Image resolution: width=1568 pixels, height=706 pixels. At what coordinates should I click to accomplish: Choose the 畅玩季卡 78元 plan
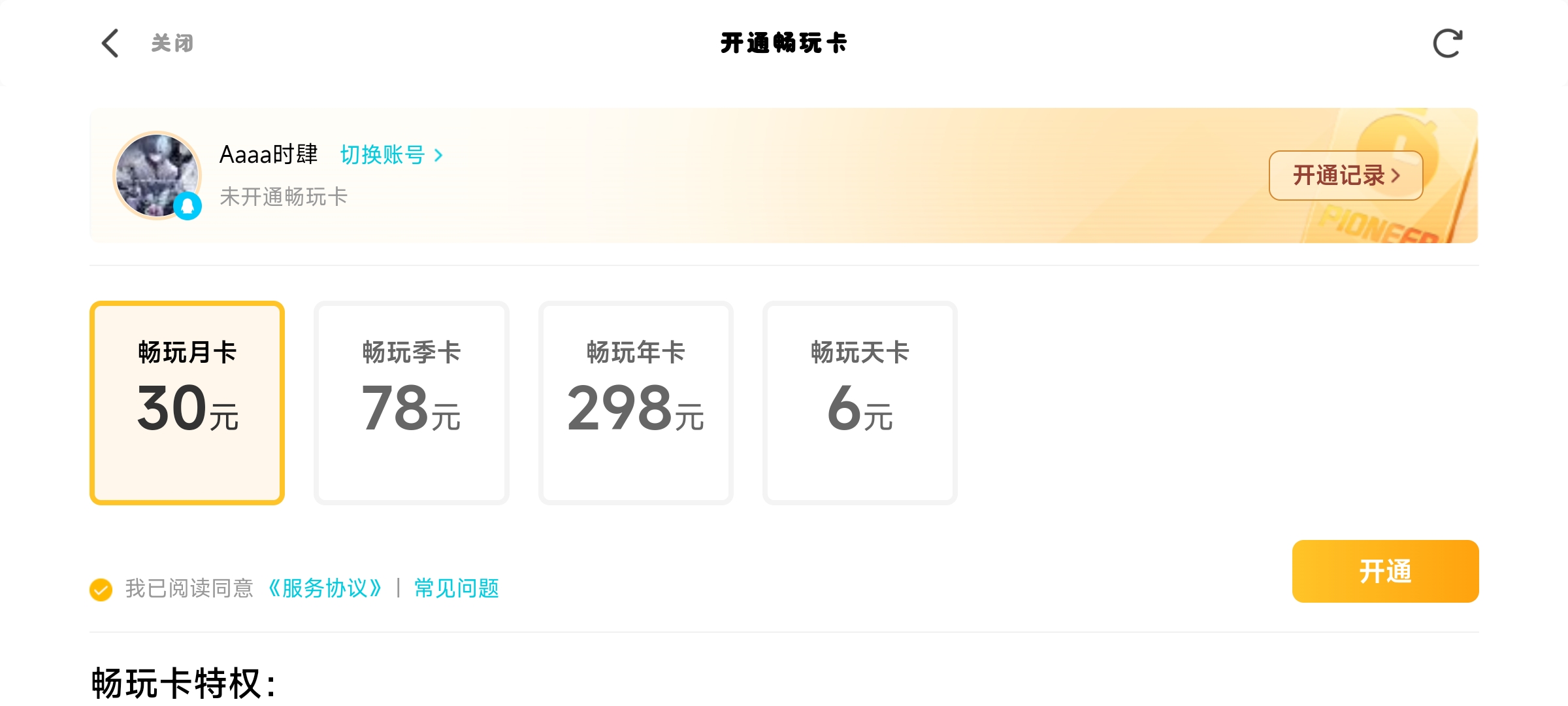412,403
